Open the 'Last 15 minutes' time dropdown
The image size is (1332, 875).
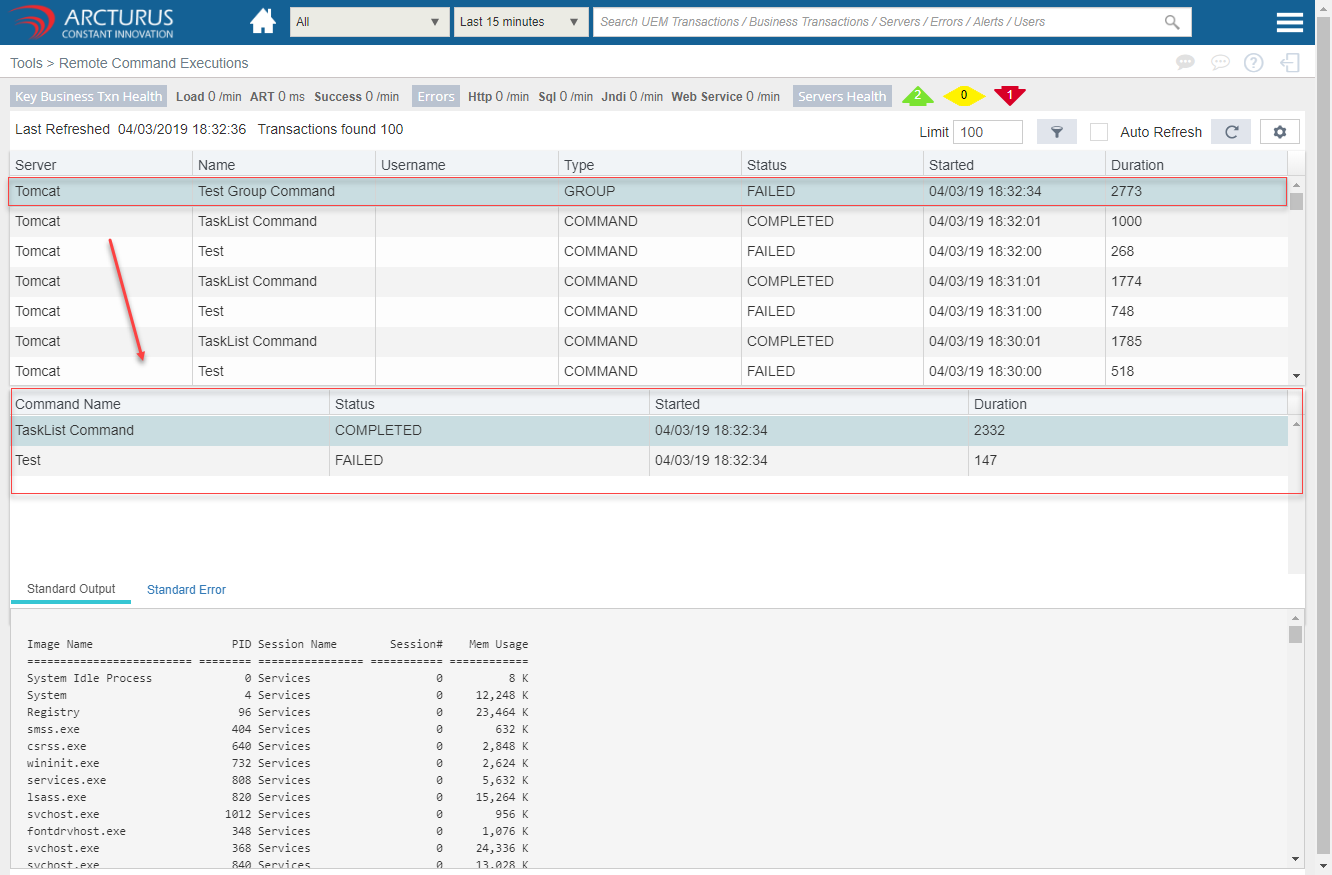coord(519,22)
